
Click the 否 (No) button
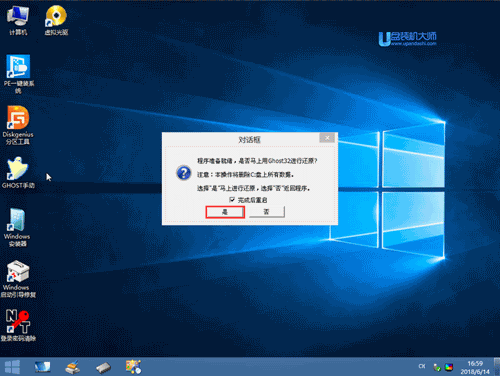pos(267,212)
